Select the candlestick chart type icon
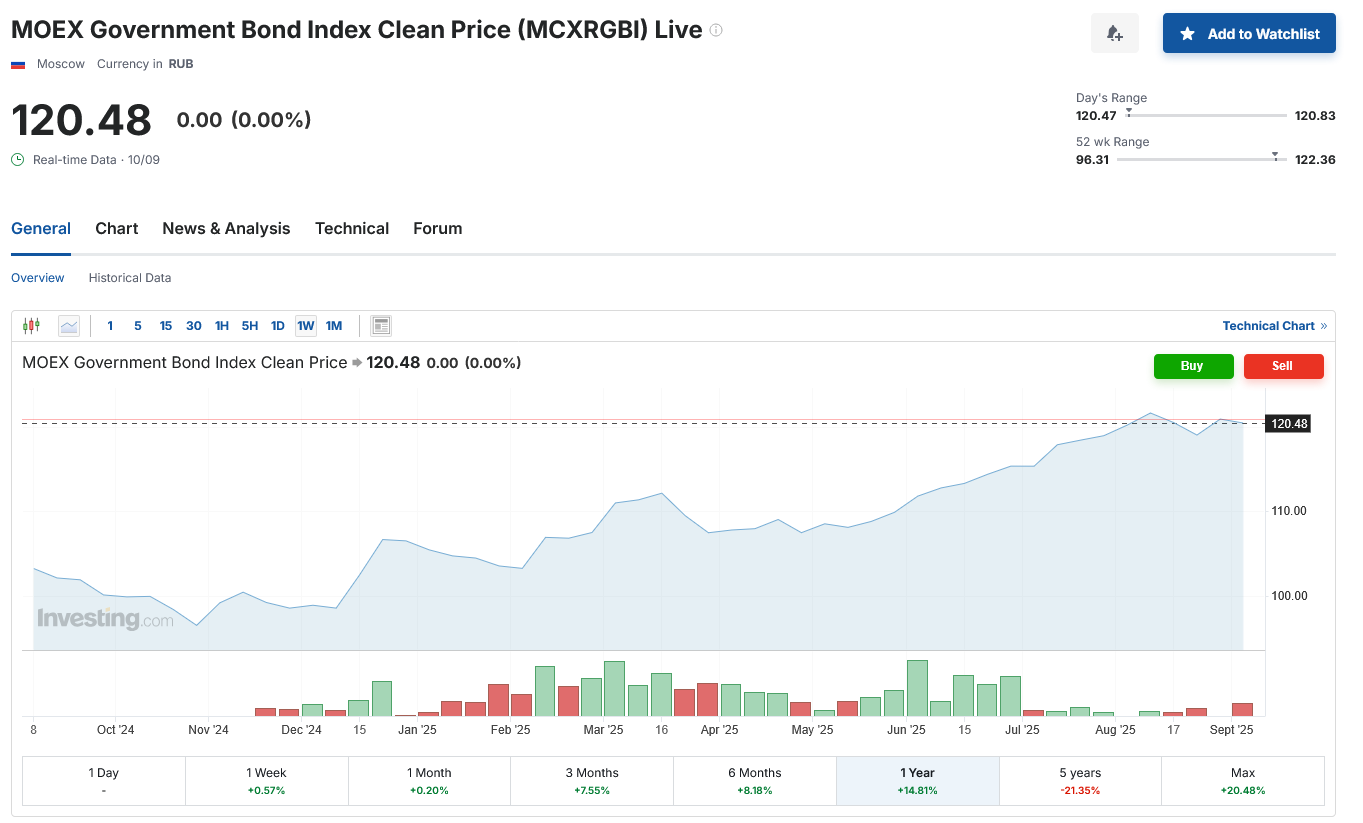This screenshot has height=823, width=1363. point(31,325)
